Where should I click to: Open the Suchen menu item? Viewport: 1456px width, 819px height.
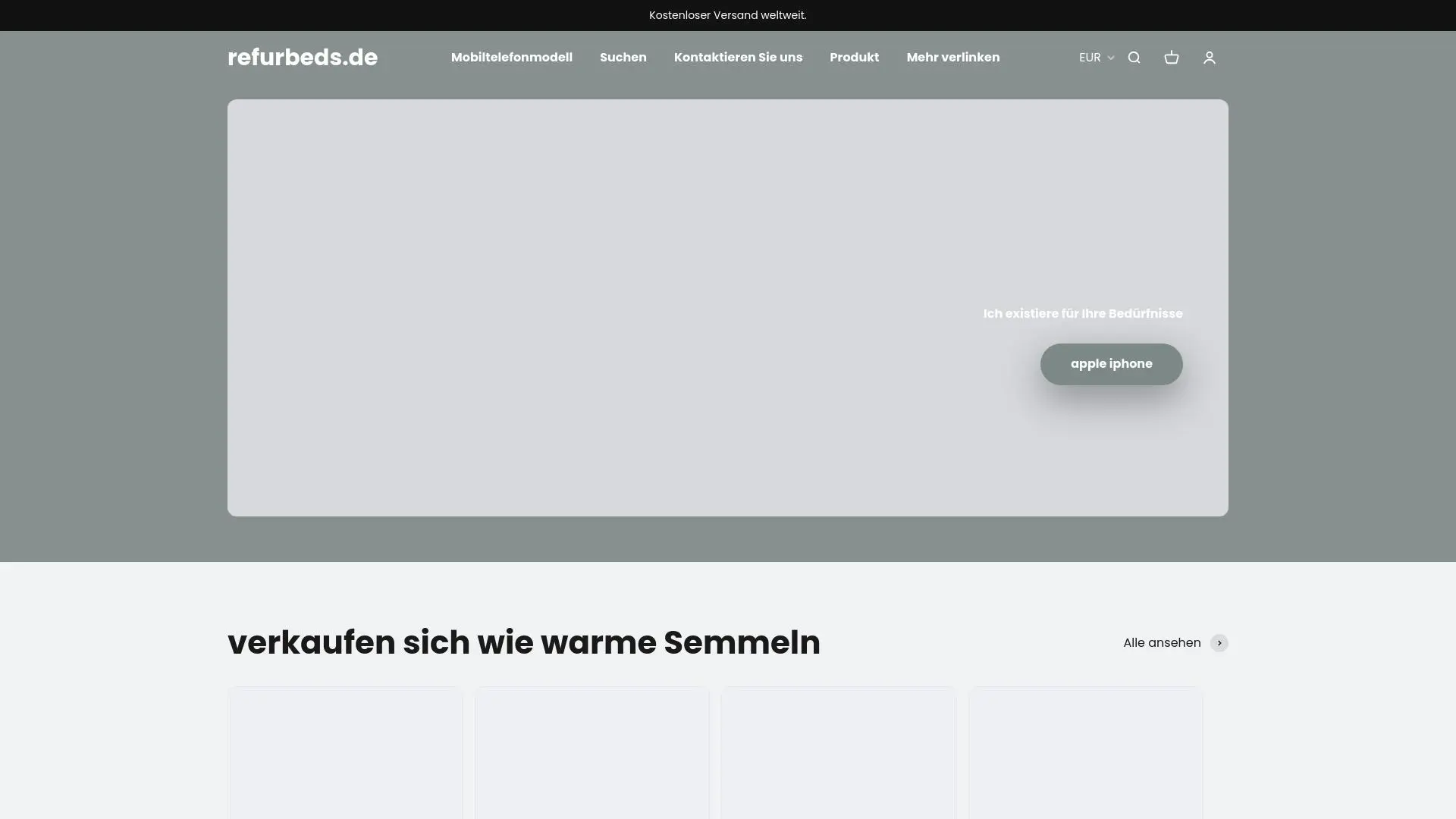(623, 58)
